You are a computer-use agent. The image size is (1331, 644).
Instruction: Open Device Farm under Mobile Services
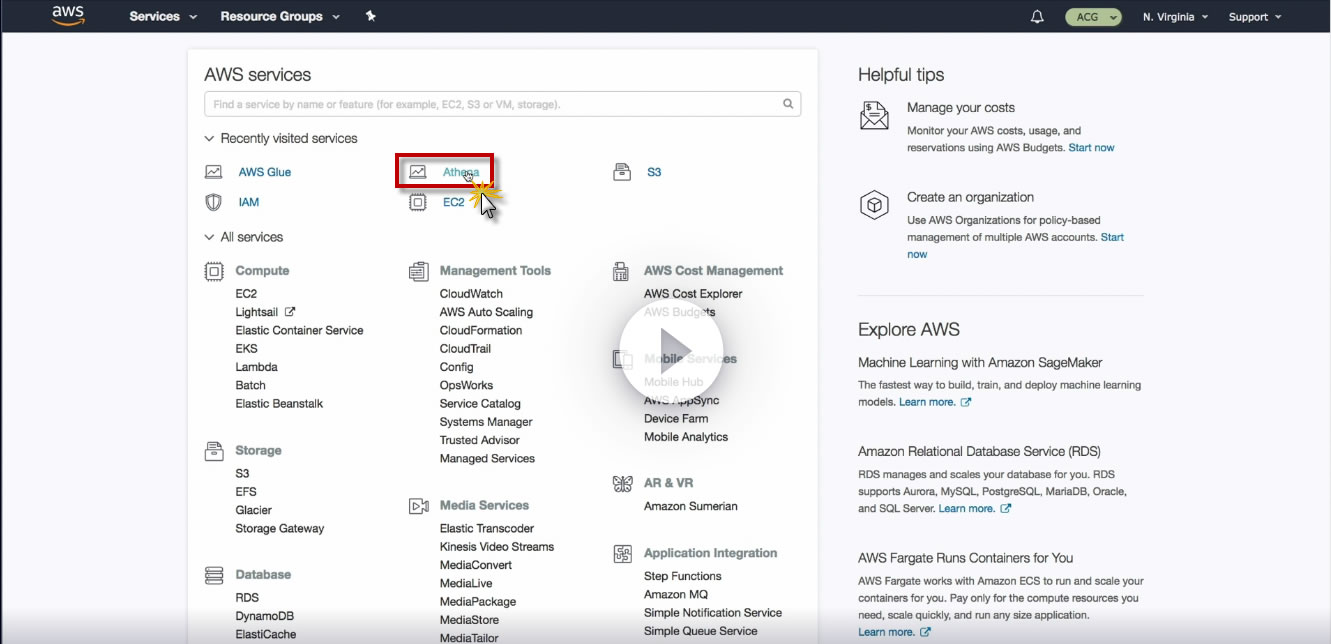click(x=676, y=419)
